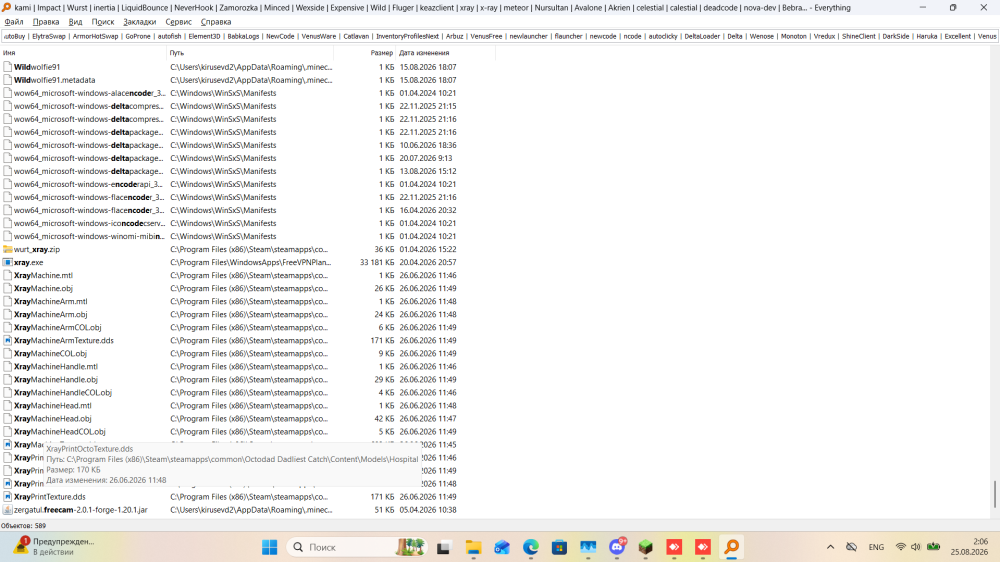Open Microsoft Edge from the taskbar
Viewport: 1000px width, 562px height.
[531, 547]
